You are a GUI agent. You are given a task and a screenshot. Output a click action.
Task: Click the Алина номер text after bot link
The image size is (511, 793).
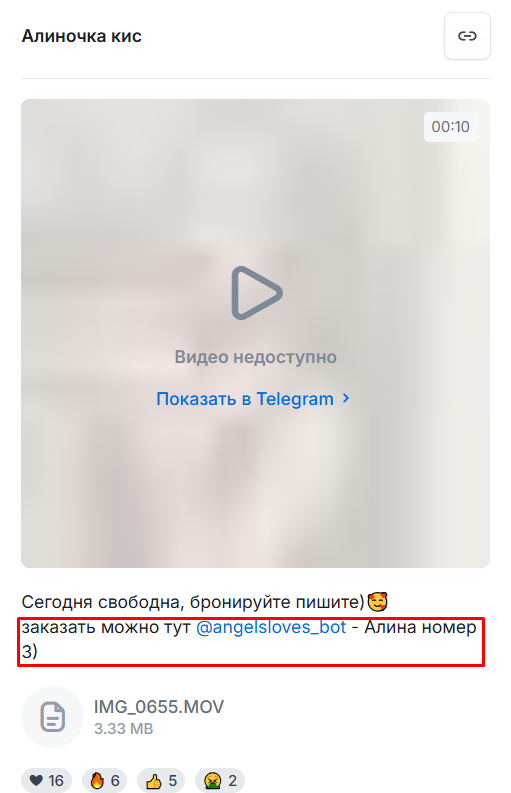[420, 627]
